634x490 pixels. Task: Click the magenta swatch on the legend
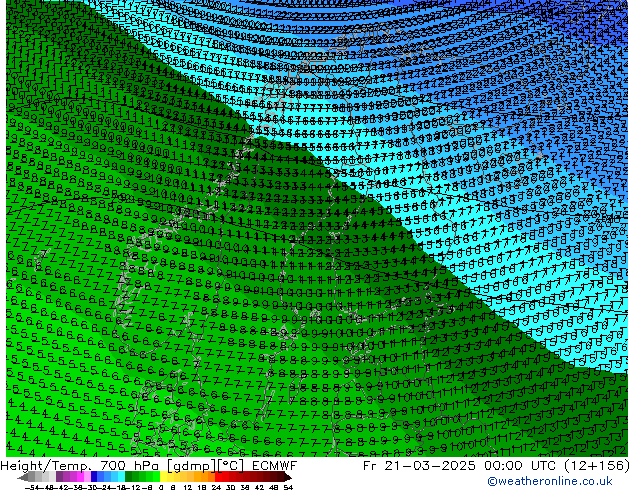tap(80, 477)
